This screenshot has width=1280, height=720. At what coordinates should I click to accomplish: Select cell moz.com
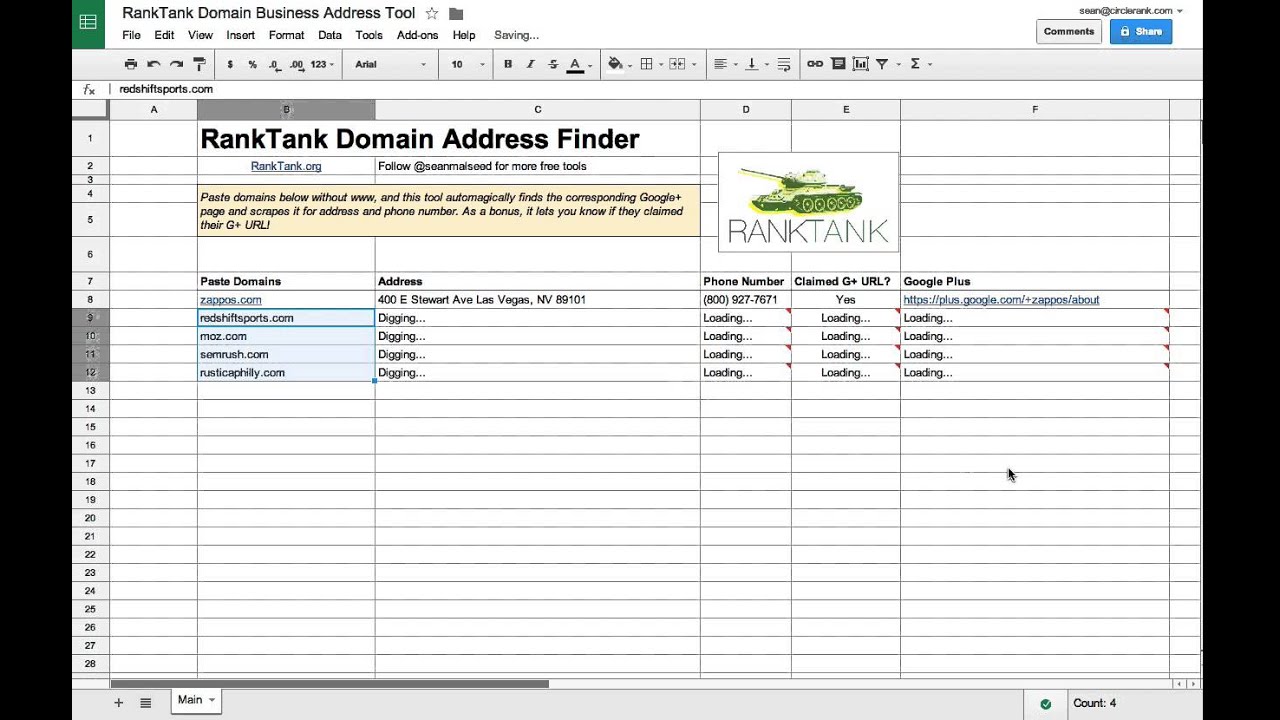tap(286, 336)
